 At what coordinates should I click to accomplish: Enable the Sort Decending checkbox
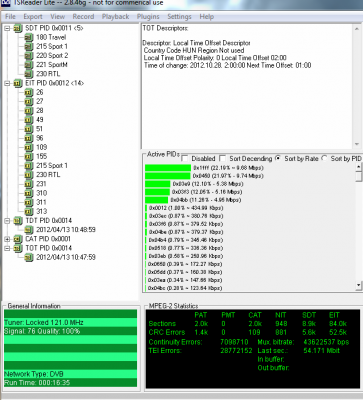click(x=223, y=159)
